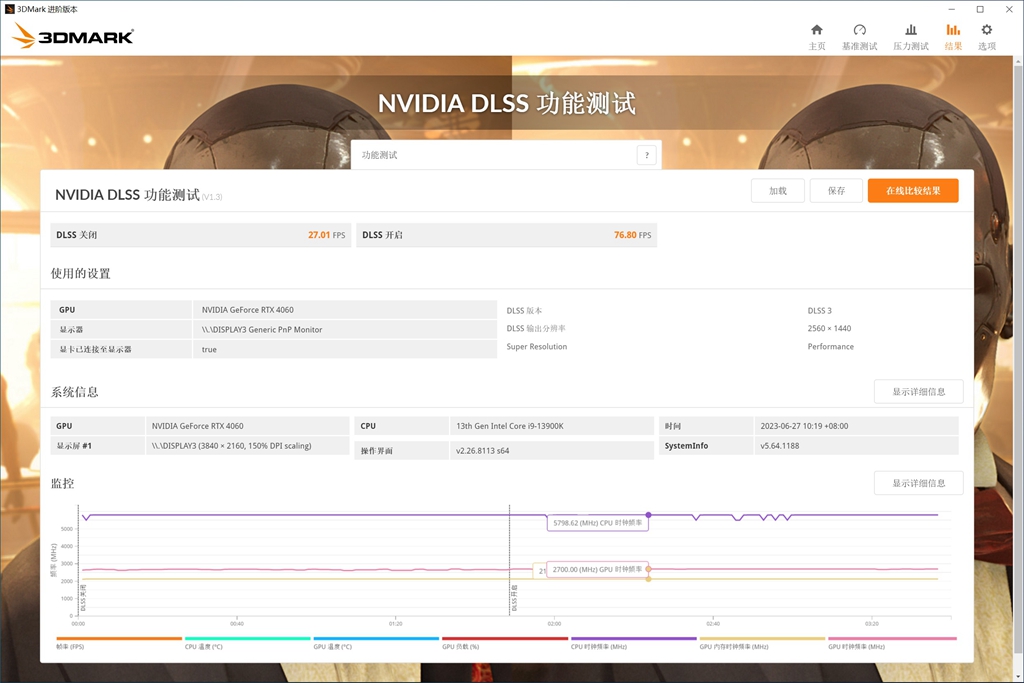Click the DLSS 开启 dashed timeline marker
Screen dimensions: 1024x683
tap(510, 560)
